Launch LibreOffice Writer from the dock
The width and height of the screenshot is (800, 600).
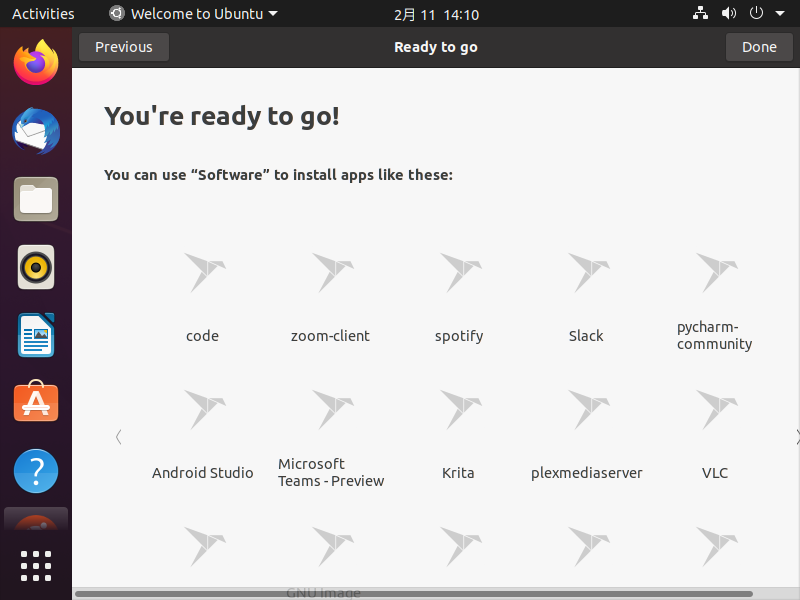36,335
